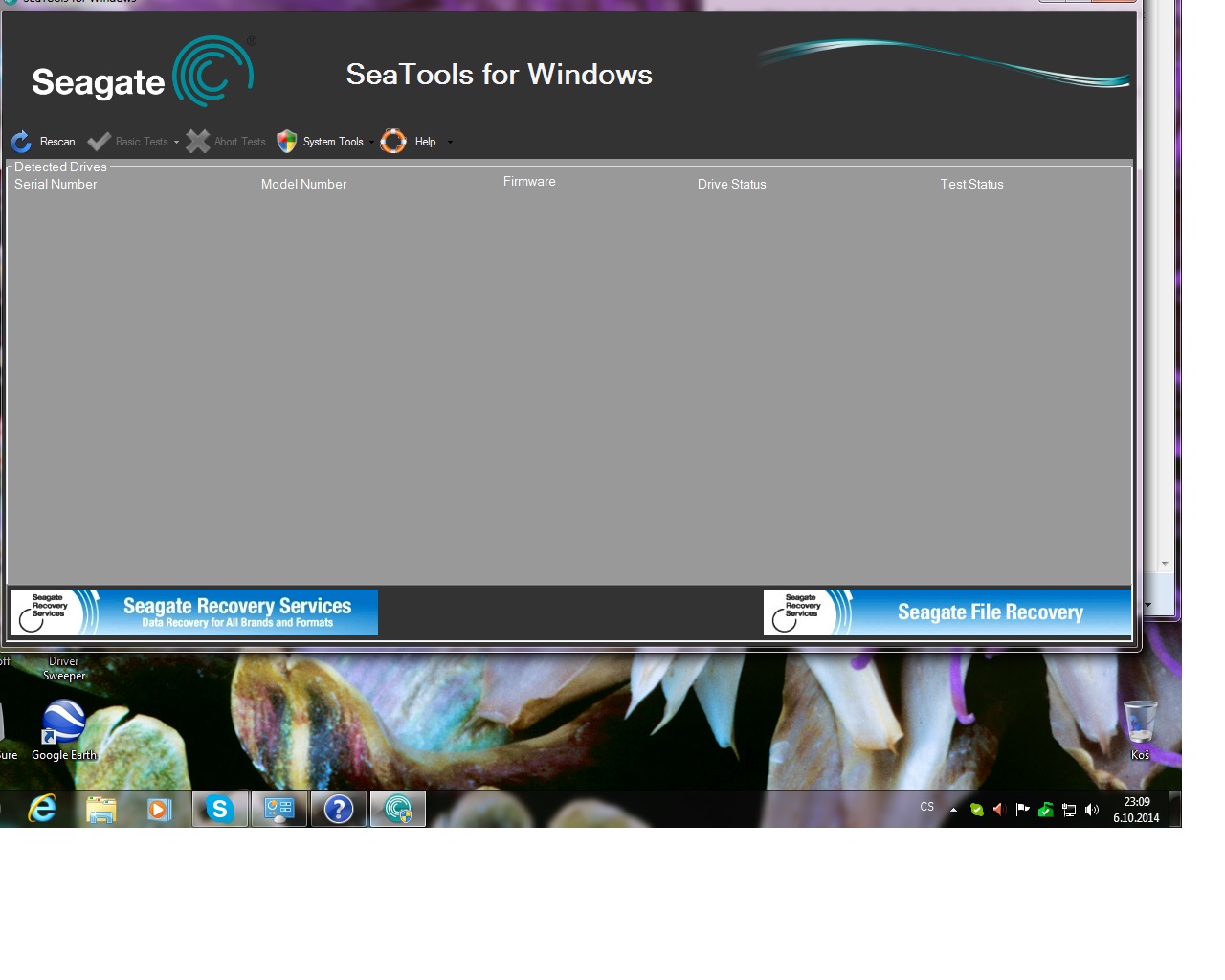Screen dimensions: 1225x980
Task: Click the System Tools shield icon
Action: pyautogui.click(x=286, y=142)
